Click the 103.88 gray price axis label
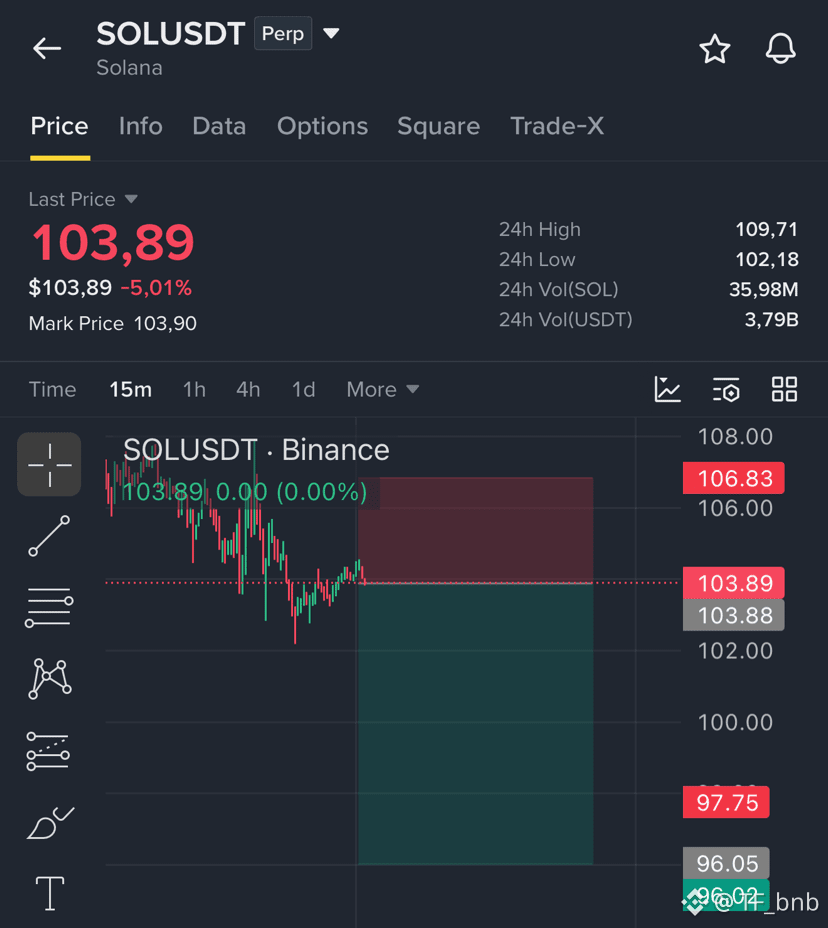 [x=733, y=615]
